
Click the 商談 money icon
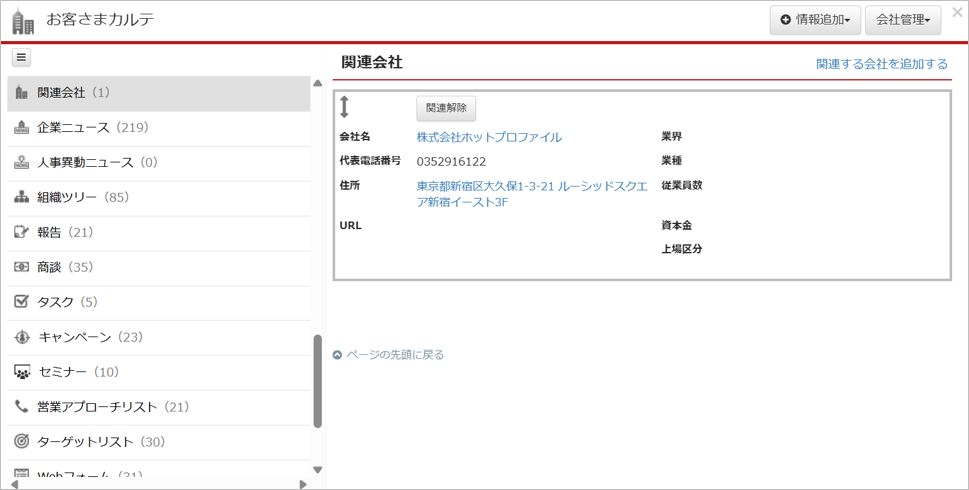[22, 267]
